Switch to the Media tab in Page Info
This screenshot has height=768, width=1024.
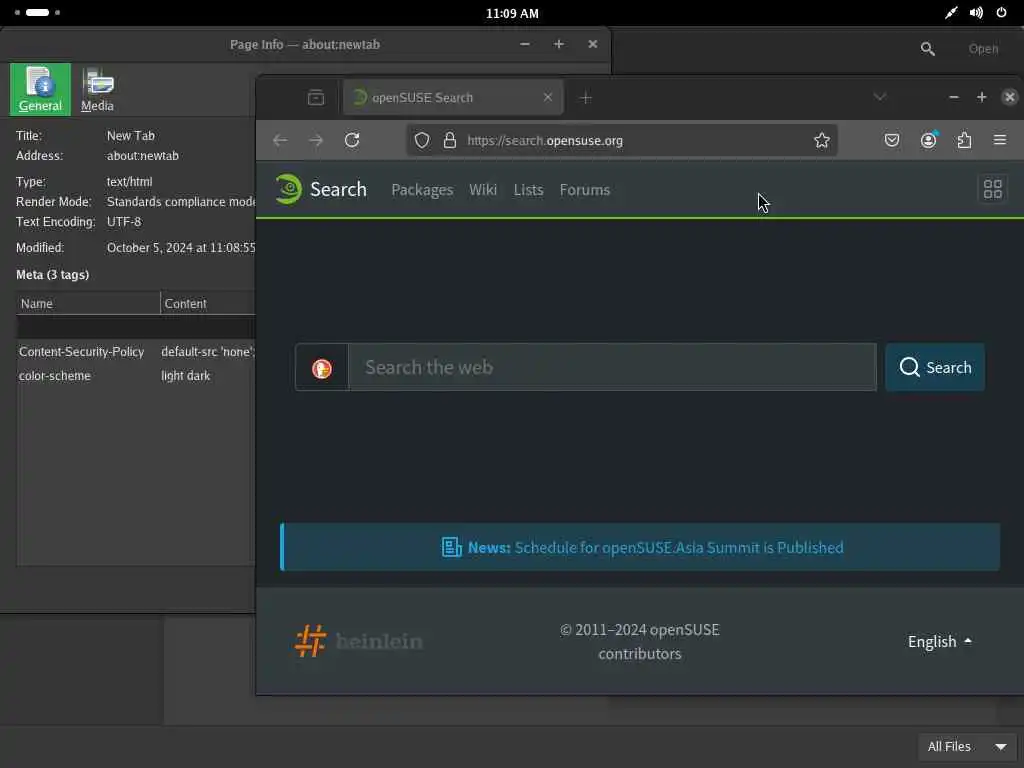[x=97, y=89]
